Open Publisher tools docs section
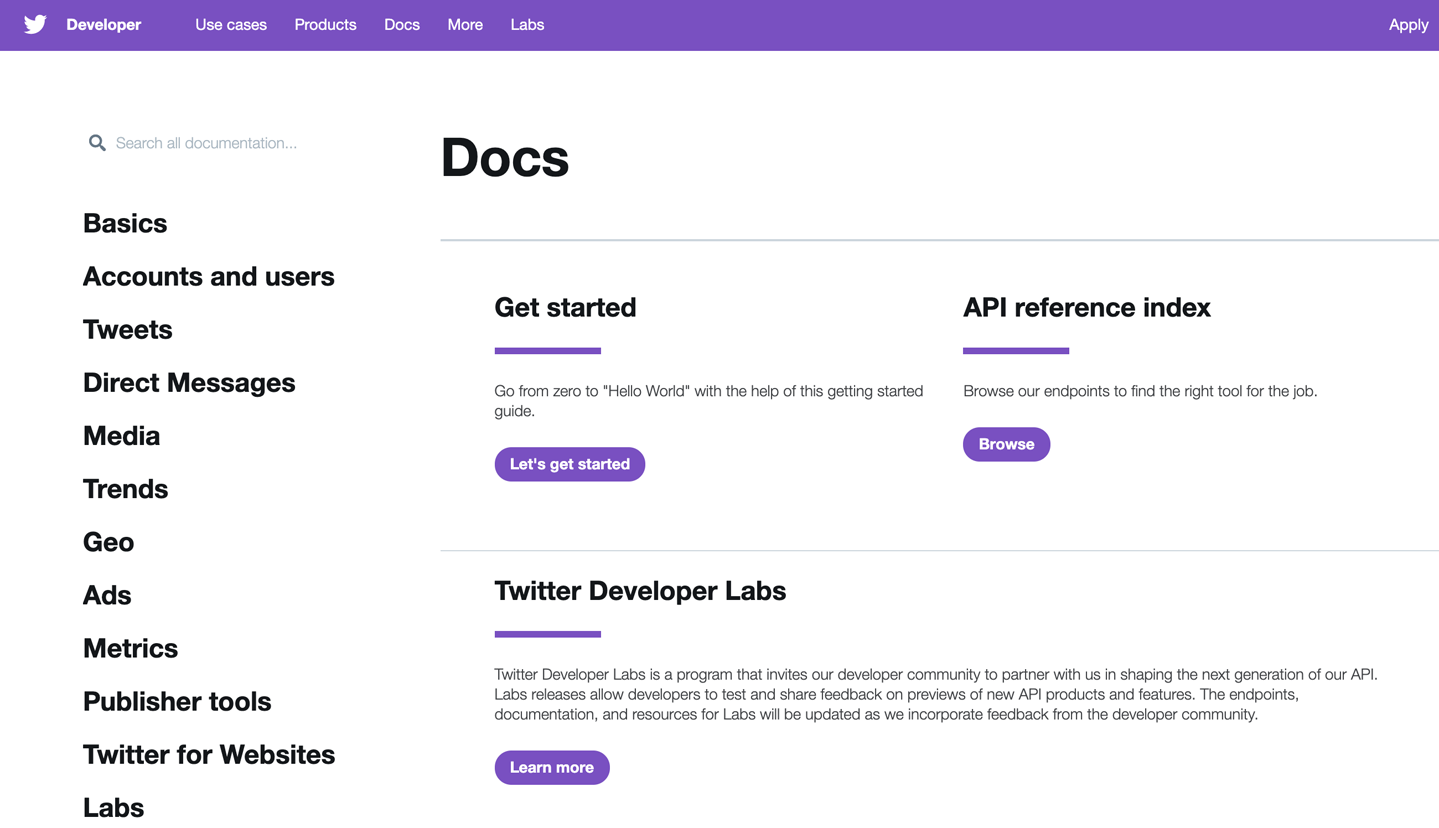Image resolution: width=1439 pixels, height=828 pixels. point(177,701)
